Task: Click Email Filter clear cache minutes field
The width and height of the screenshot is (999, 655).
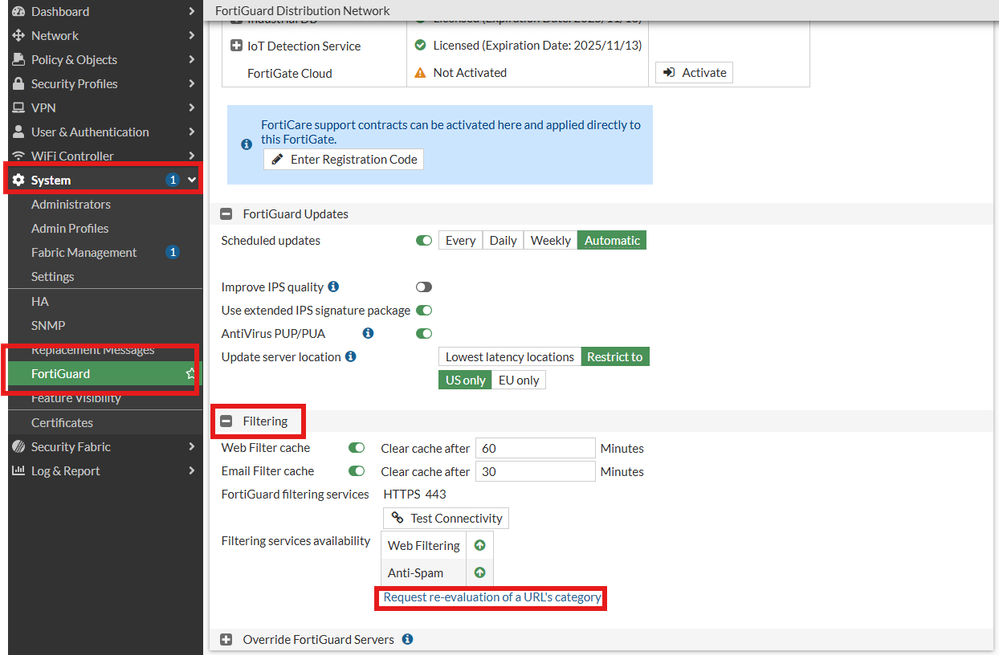Action: click(536, 471)
